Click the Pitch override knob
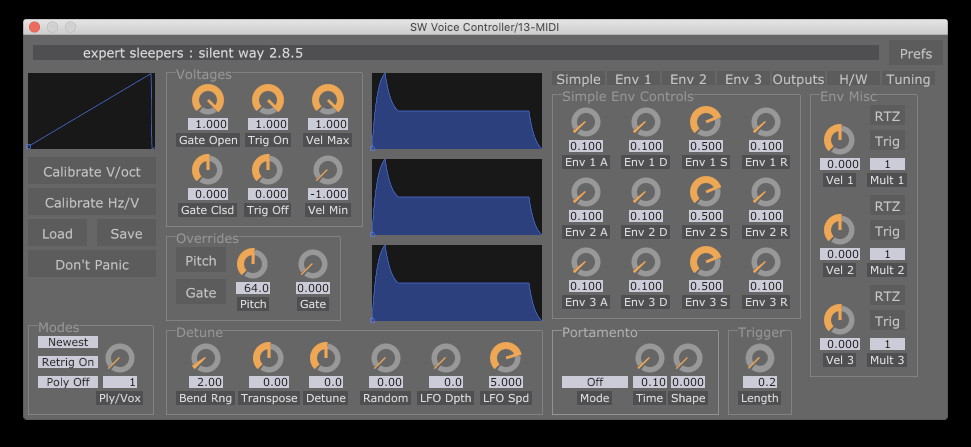The width and height of the screenshot is (971, 447). (252, 264)
